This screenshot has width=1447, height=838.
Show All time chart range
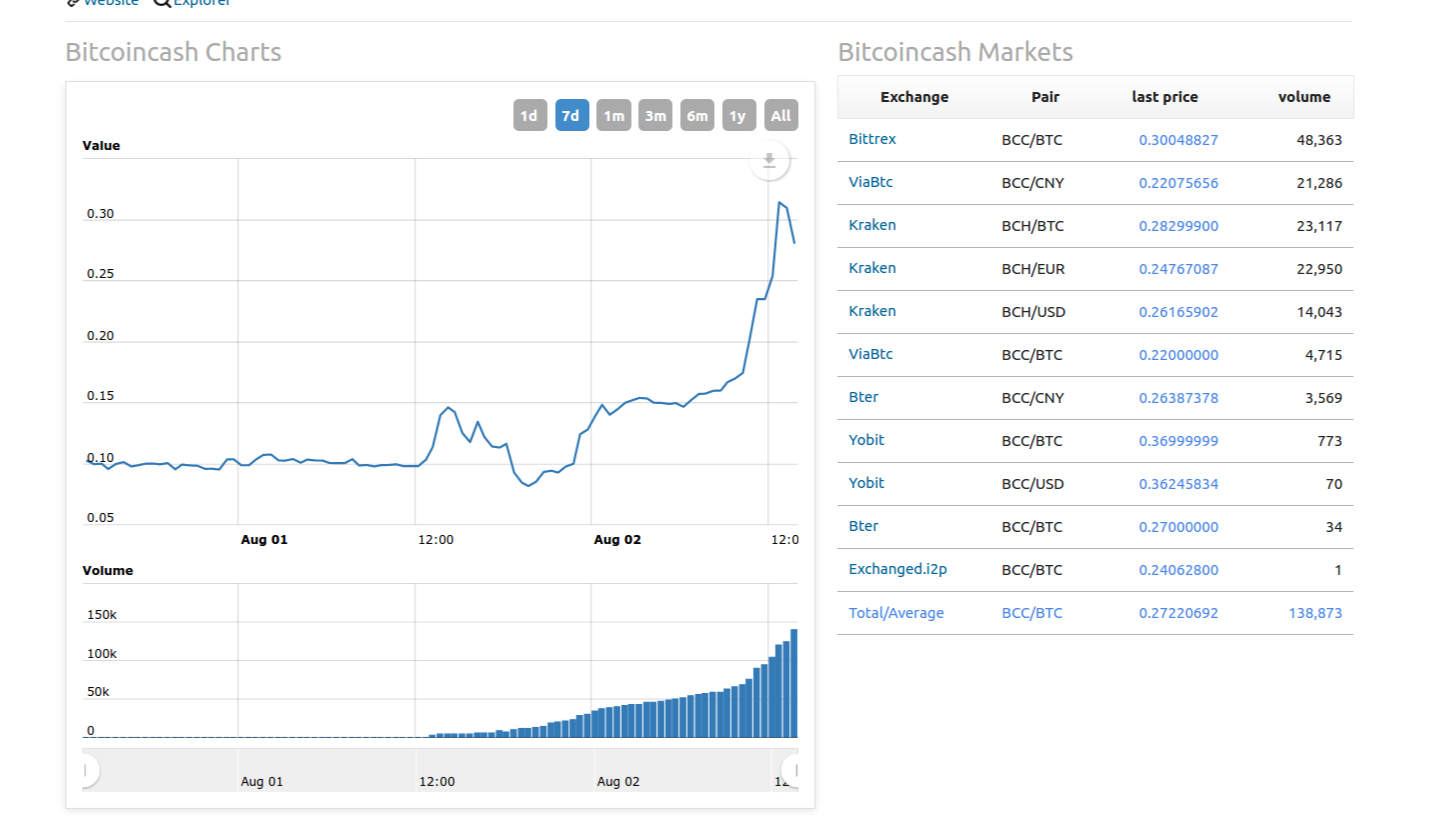781,115
